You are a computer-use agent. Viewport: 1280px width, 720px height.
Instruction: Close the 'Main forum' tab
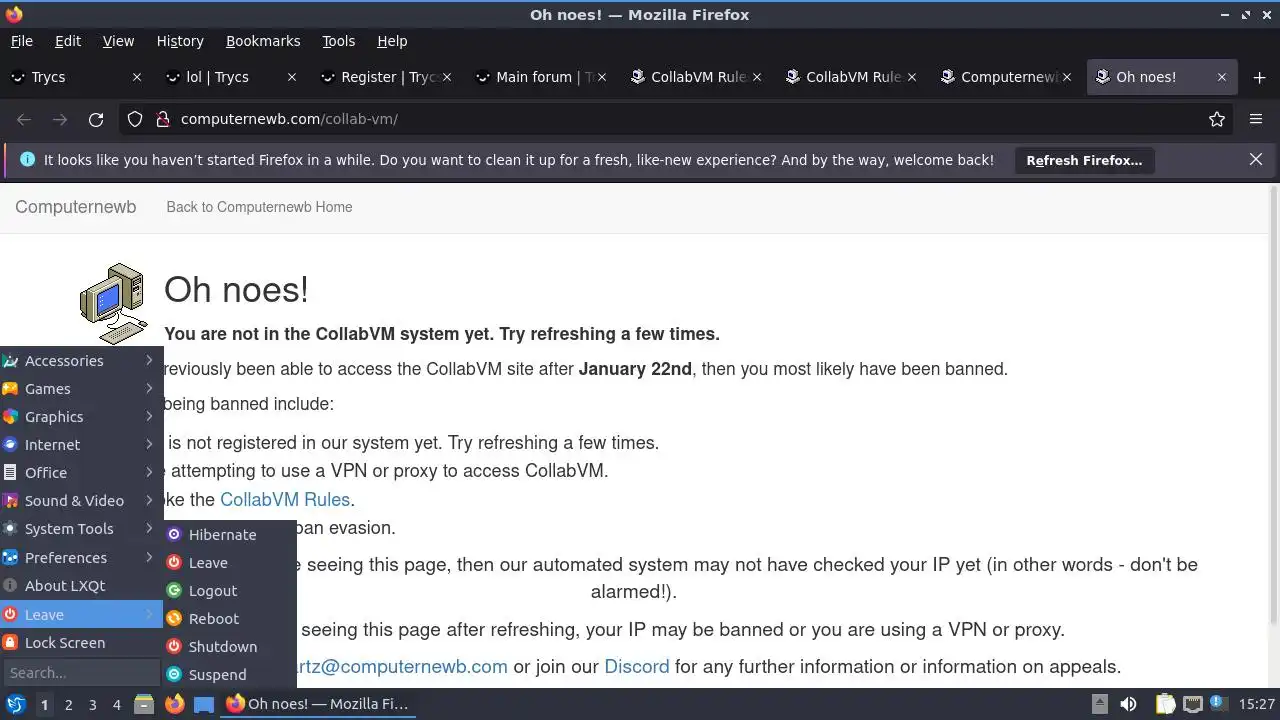[602, 77]
